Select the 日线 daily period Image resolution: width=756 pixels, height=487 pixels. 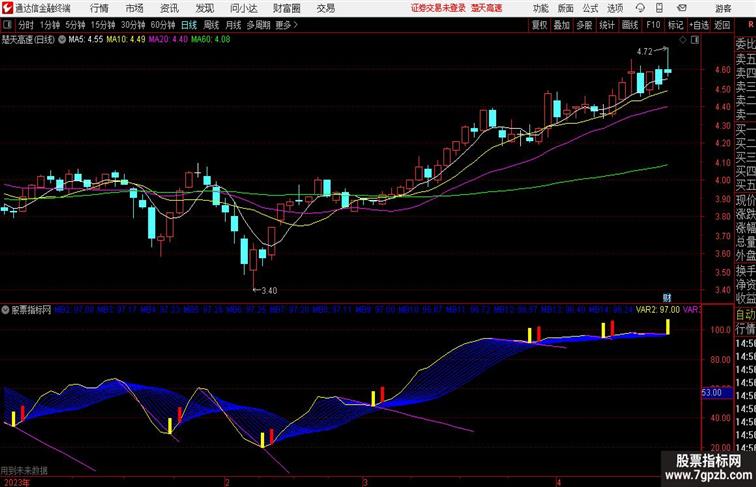click(x=189, y=25)
